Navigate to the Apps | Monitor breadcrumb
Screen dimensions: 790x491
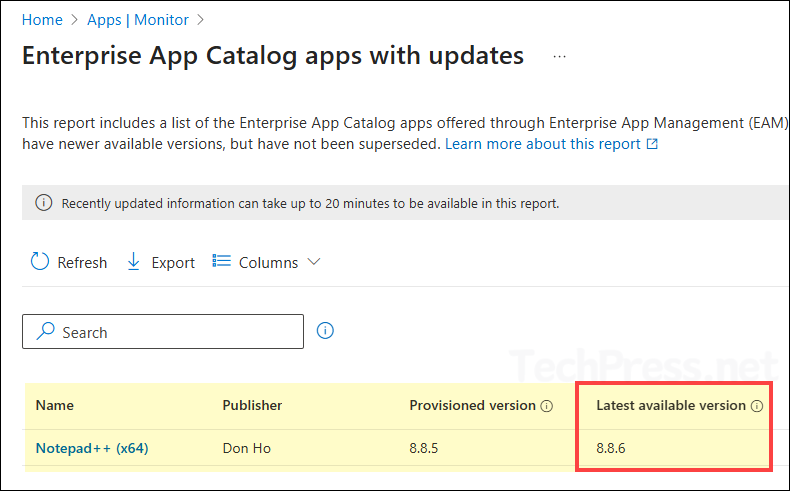coord(138,19)
